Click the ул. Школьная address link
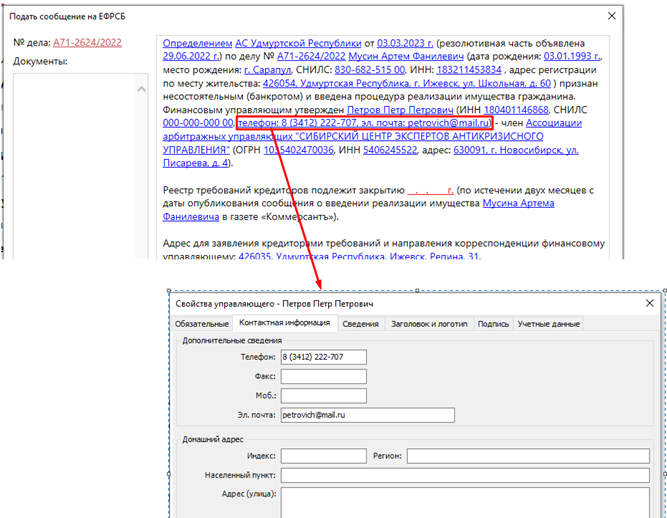 click(407, 83)
